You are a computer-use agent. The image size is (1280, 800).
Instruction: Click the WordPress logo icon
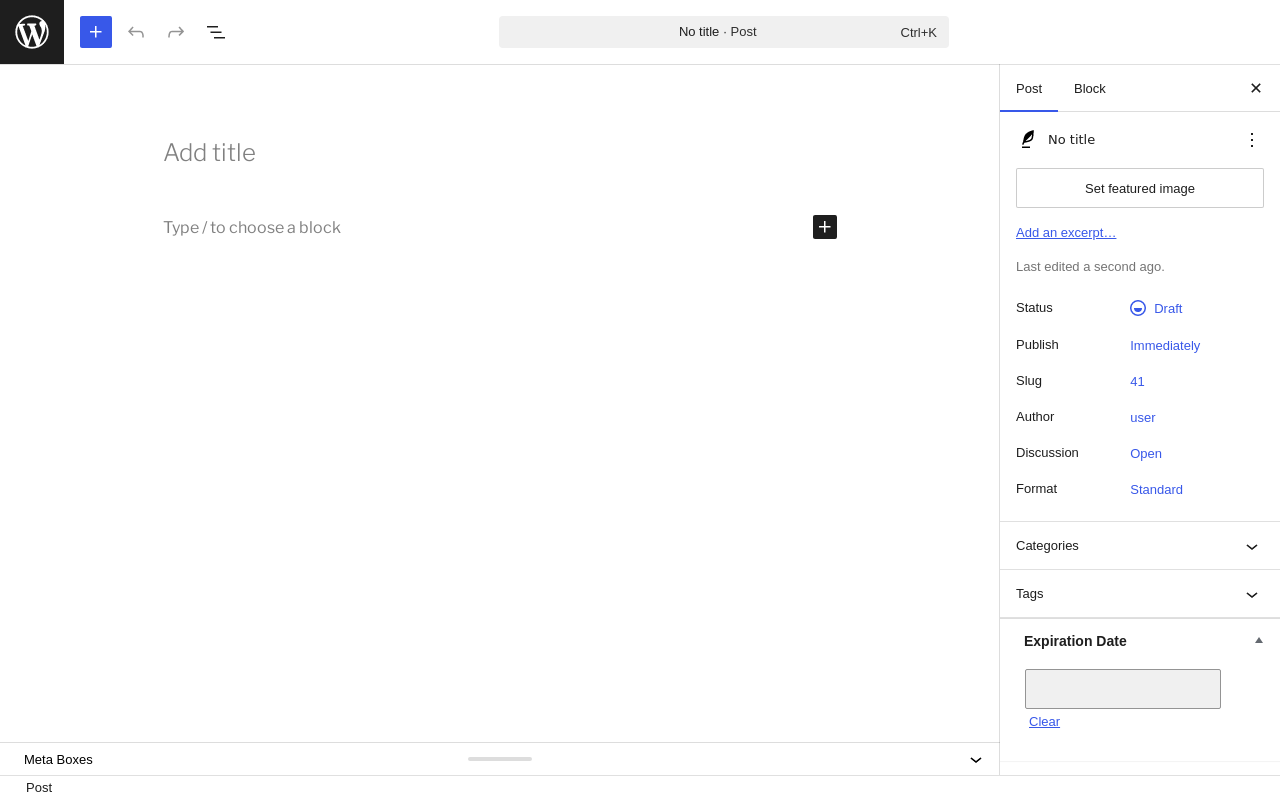32,32
